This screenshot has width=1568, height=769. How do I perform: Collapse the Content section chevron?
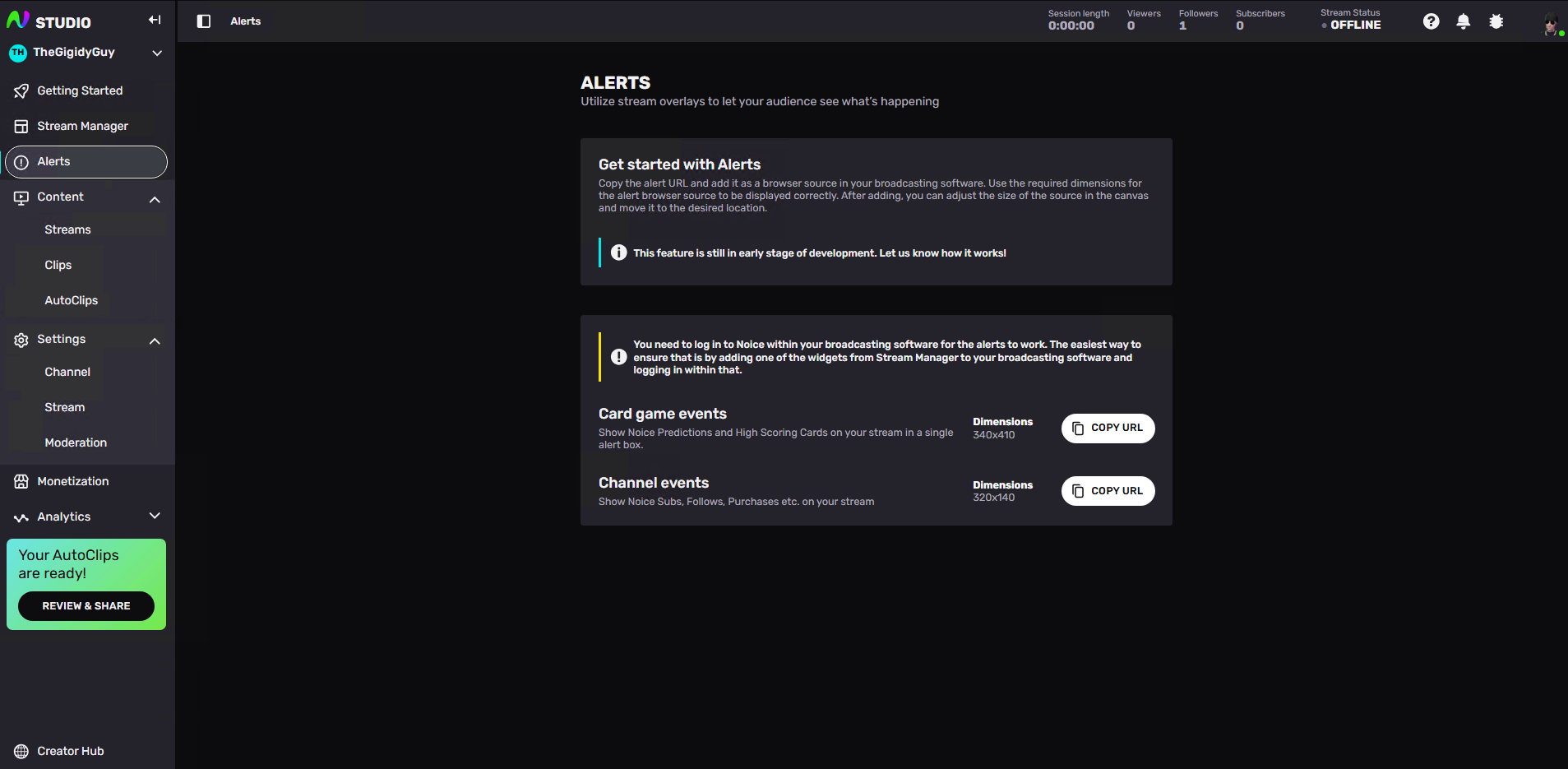[155, 199]
